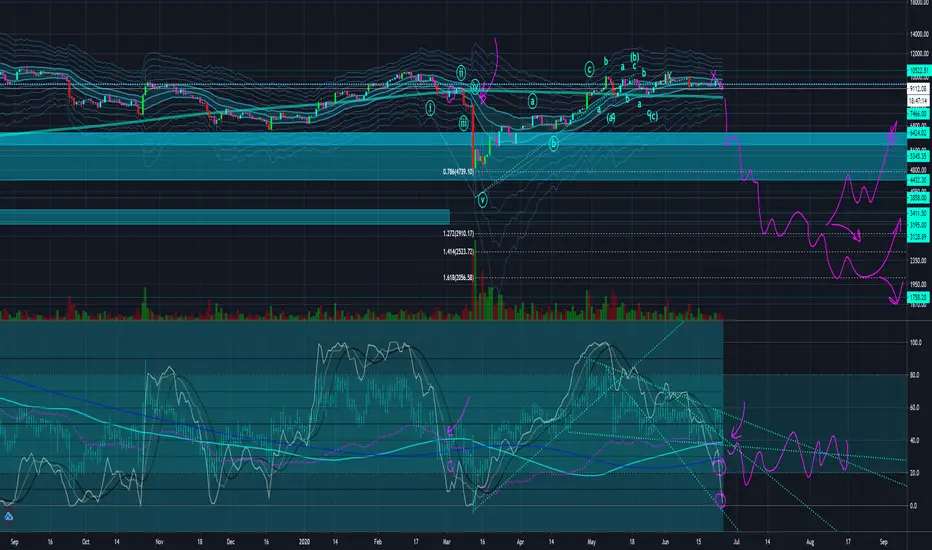
Task: Click the 12000.00 price axis value
Action: (x=919, y=54)
